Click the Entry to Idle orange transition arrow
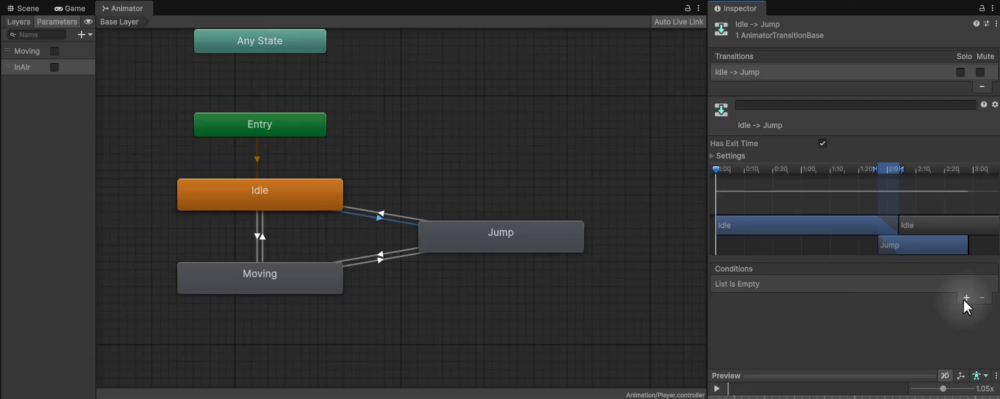Viewport: 1000px width, 399px height. coord(257,158)
